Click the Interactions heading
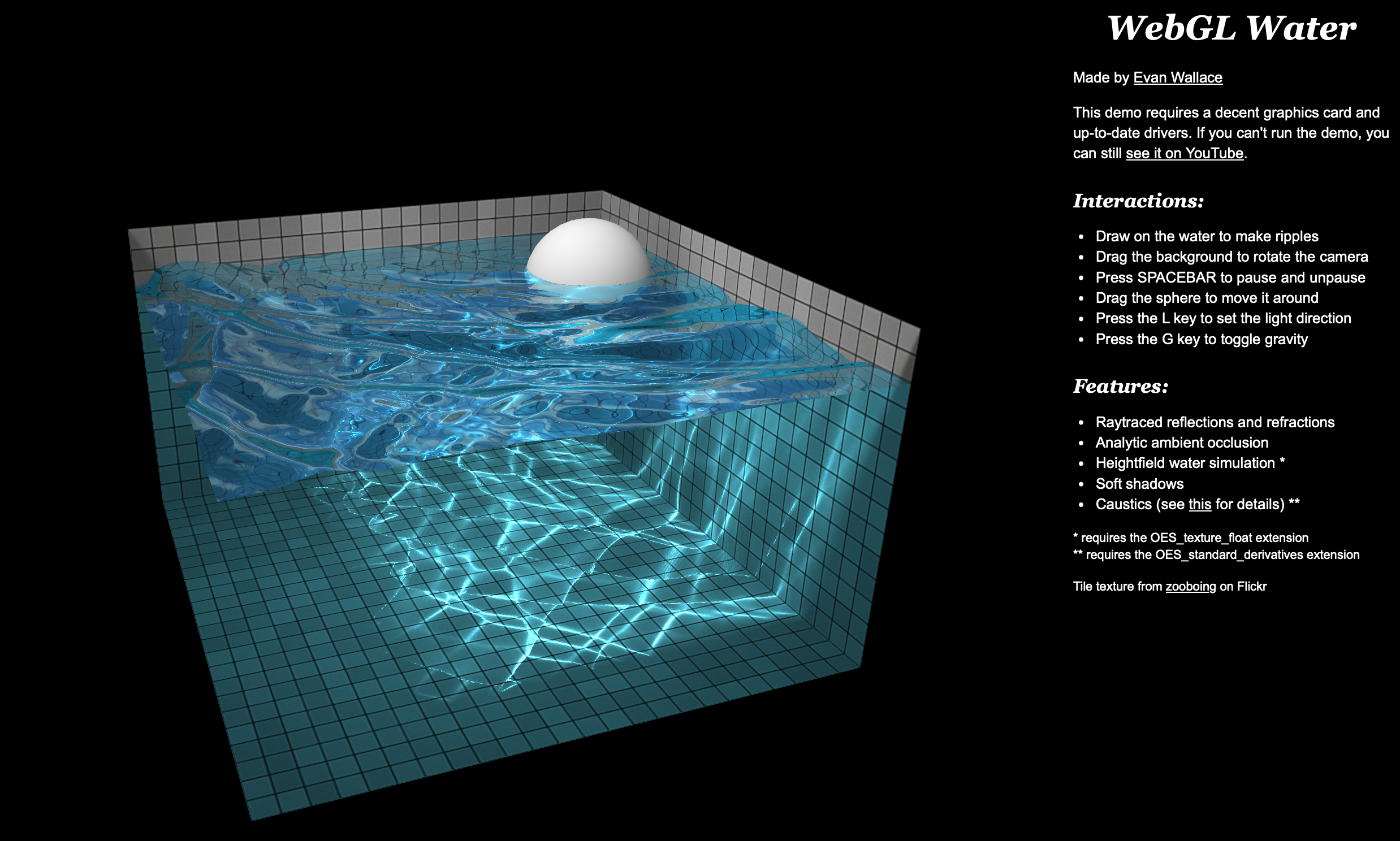Screen dimensions: 1400x841 tap(1138, 201)
